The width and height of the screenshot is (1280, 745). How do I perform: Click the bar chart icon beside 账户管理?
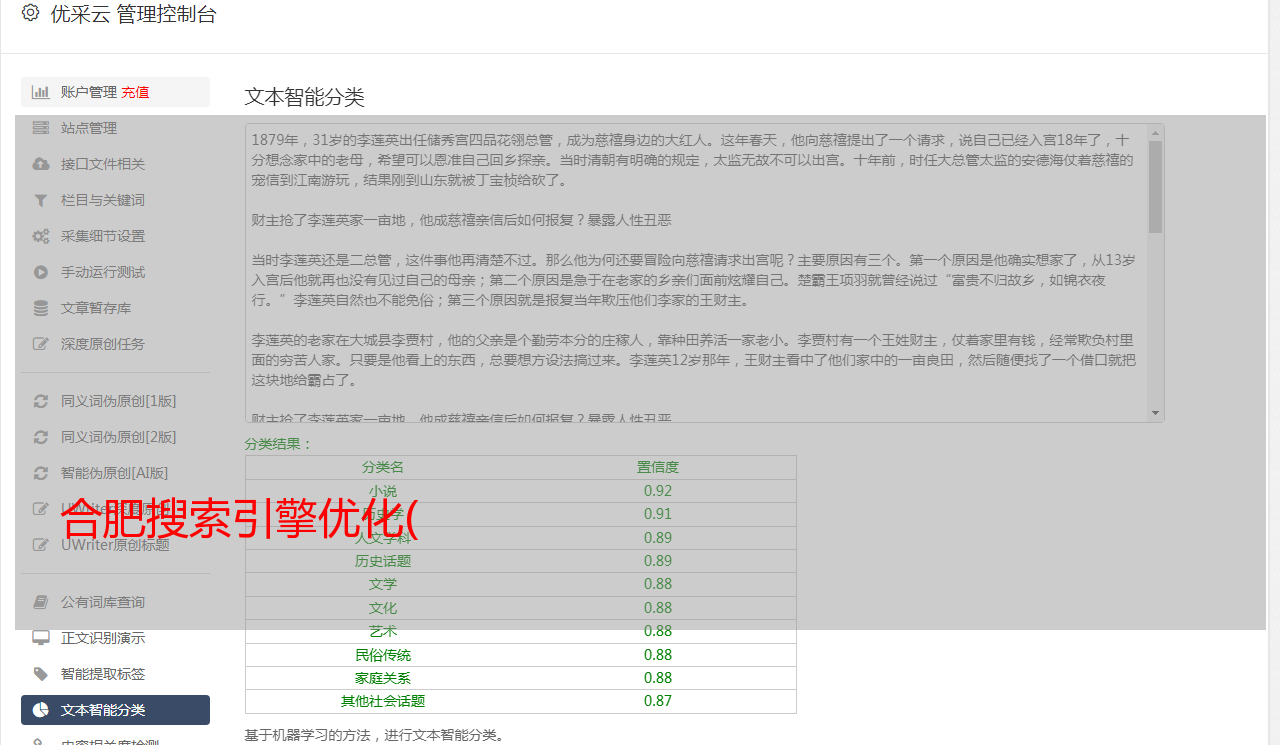[40, 92]
